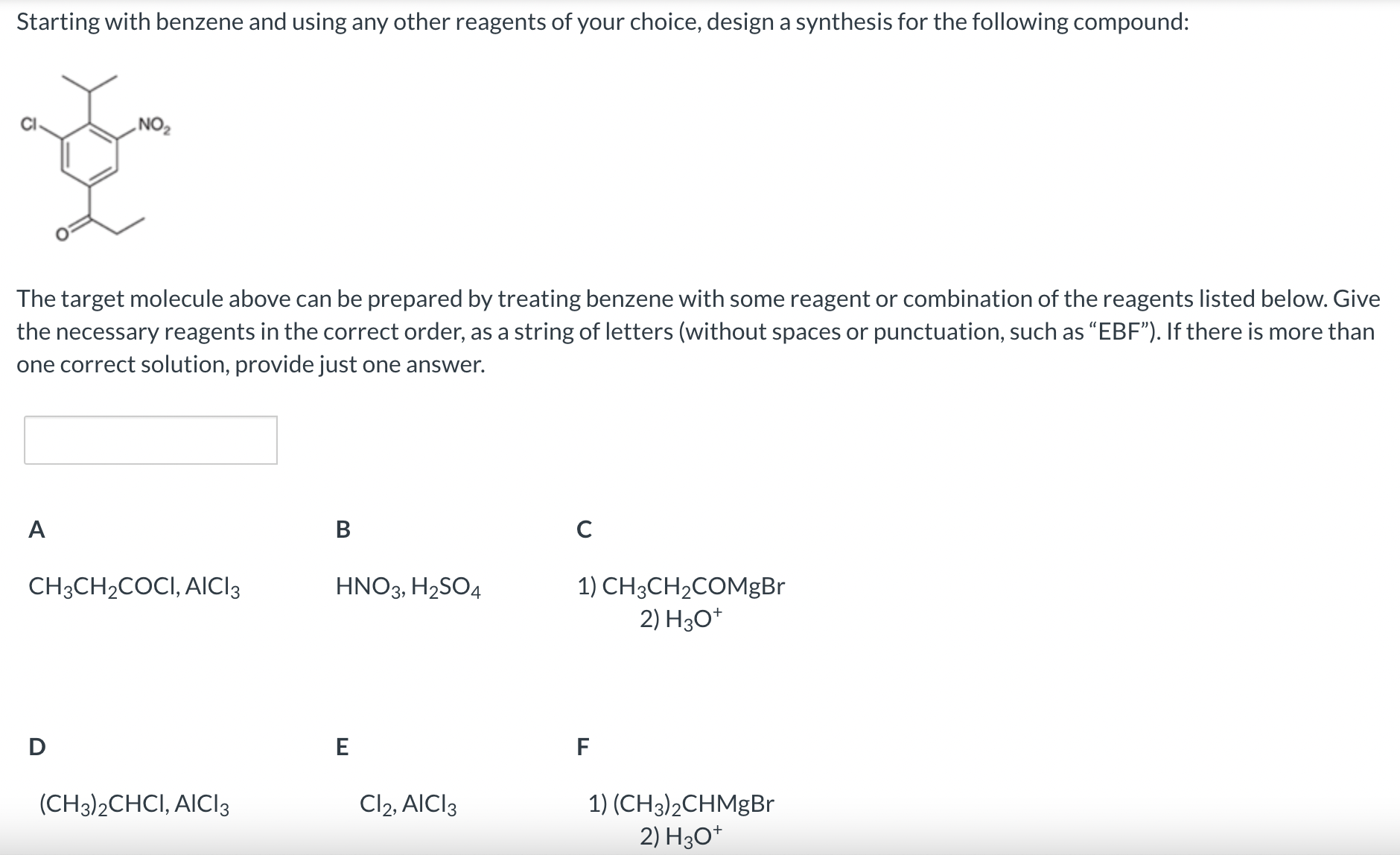Select option D reagent text
This screenshot has height=855, width=1400.
coord(134,805)
